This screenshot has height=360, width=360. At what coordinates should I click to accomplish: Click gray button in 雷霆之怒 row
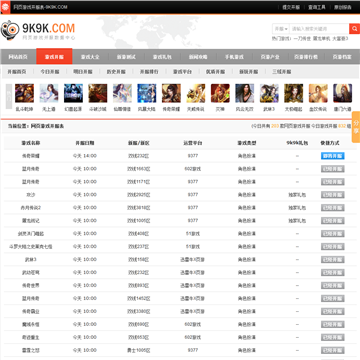333,351
